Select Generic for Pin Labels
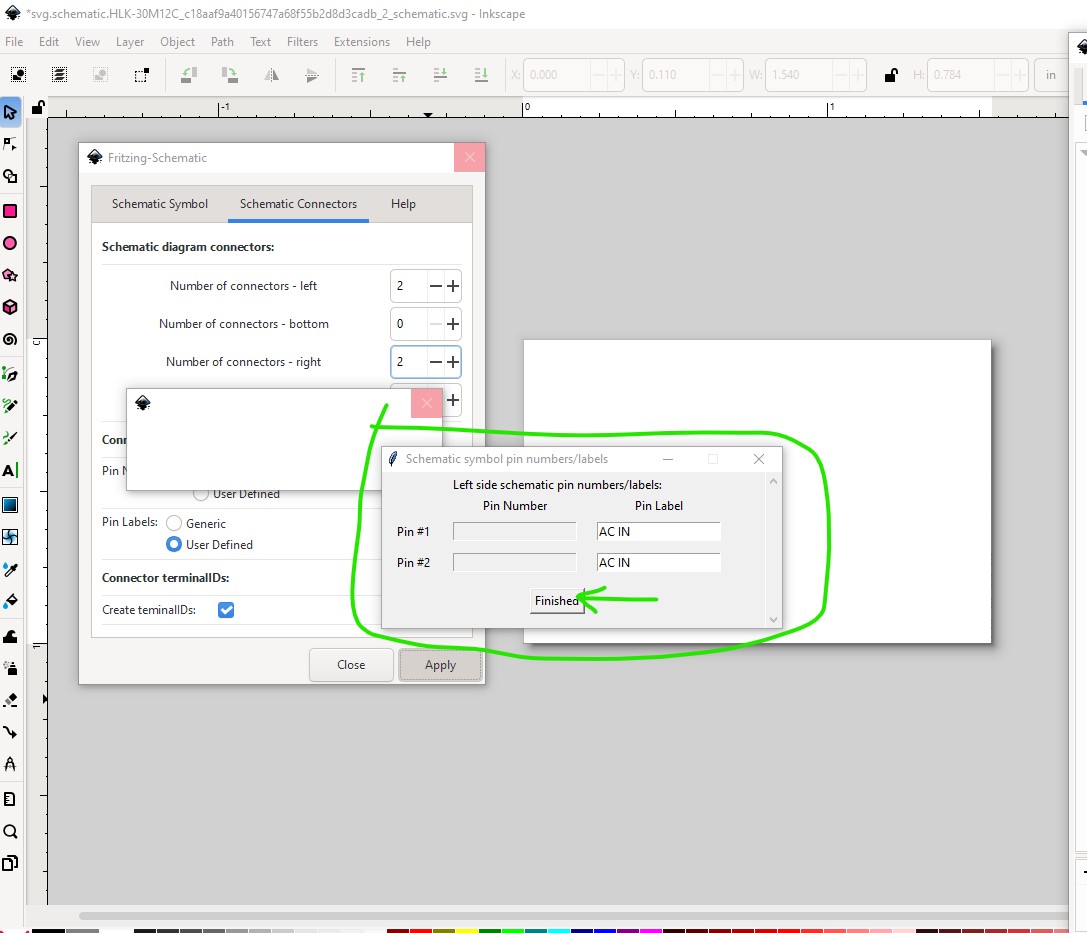Image resolution: width=1087 pixels, height=933 pixels. pos(174,523)
